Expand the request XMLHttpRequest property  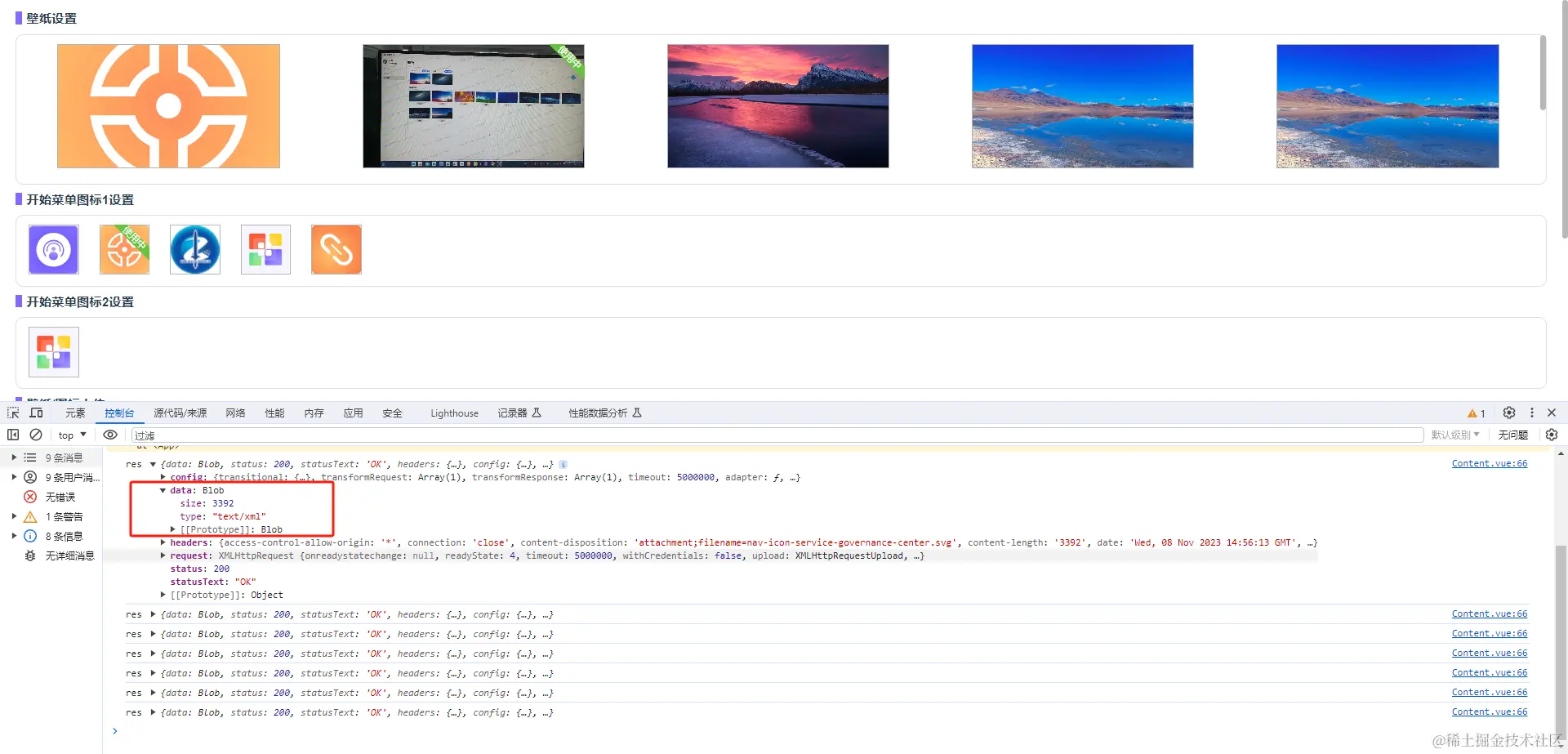(x=163, y=555)
